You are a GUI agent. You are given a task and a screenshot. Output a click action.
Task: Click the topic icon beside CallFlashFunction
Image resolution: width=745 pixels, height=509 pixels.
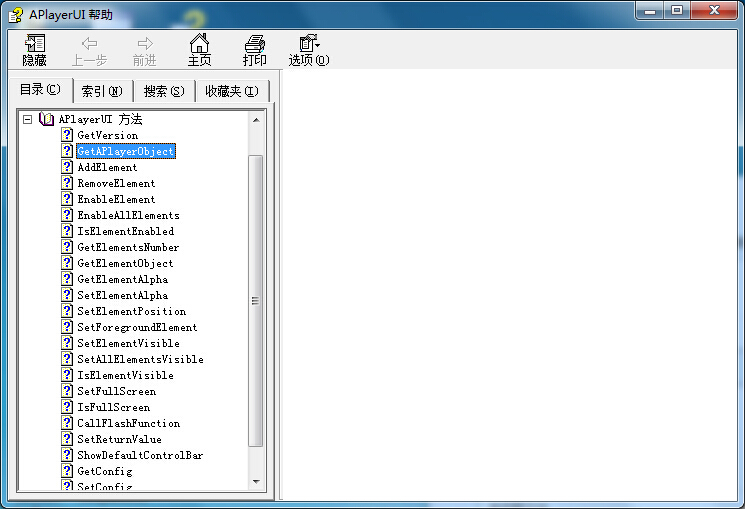click(x=67, y=423)
